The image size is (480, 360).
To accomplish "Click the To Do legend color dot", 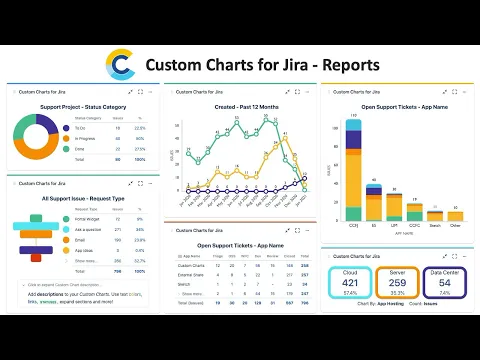I will click(66, 128).
